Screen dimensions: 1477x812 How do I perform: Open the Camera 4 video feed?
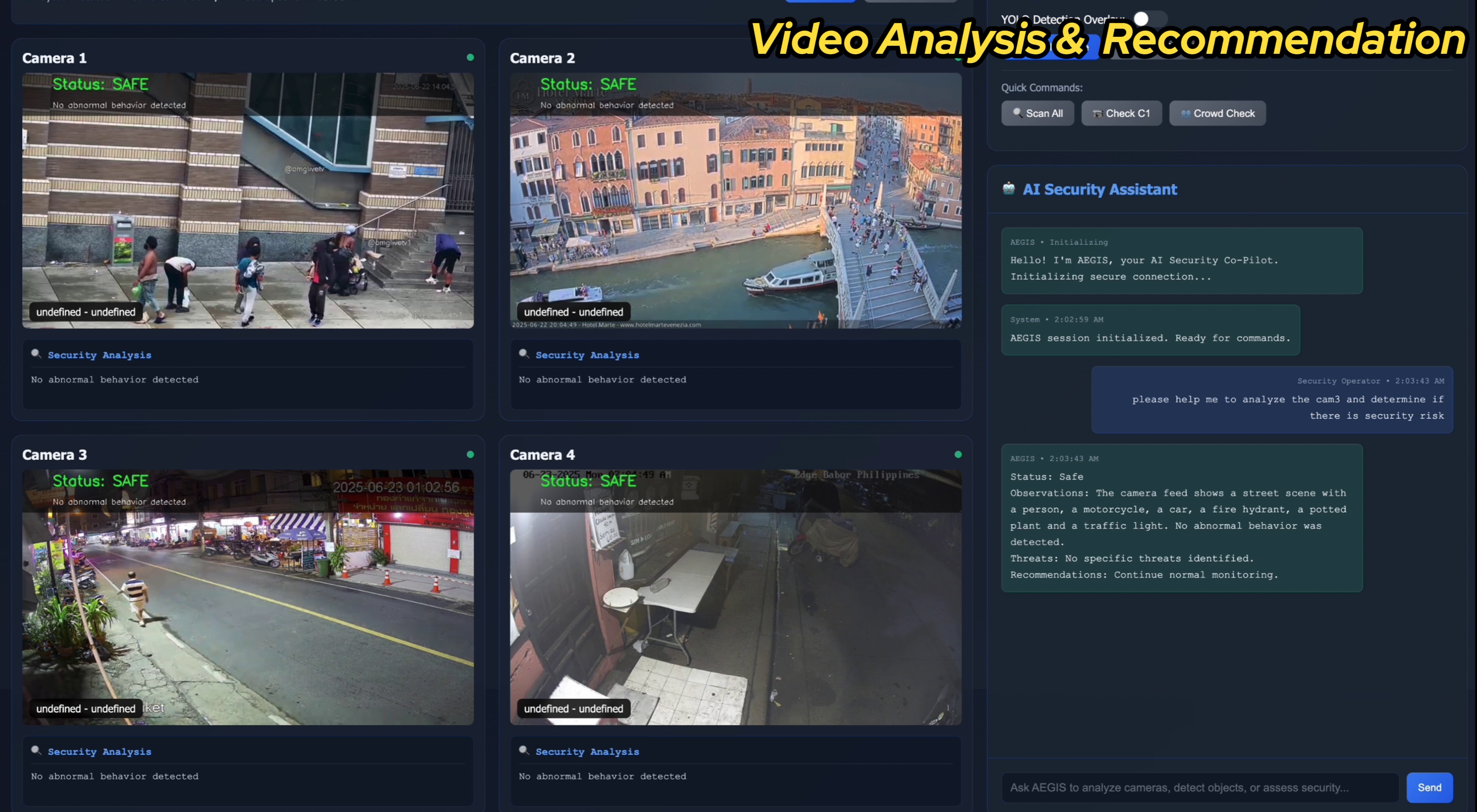(735, 597)
